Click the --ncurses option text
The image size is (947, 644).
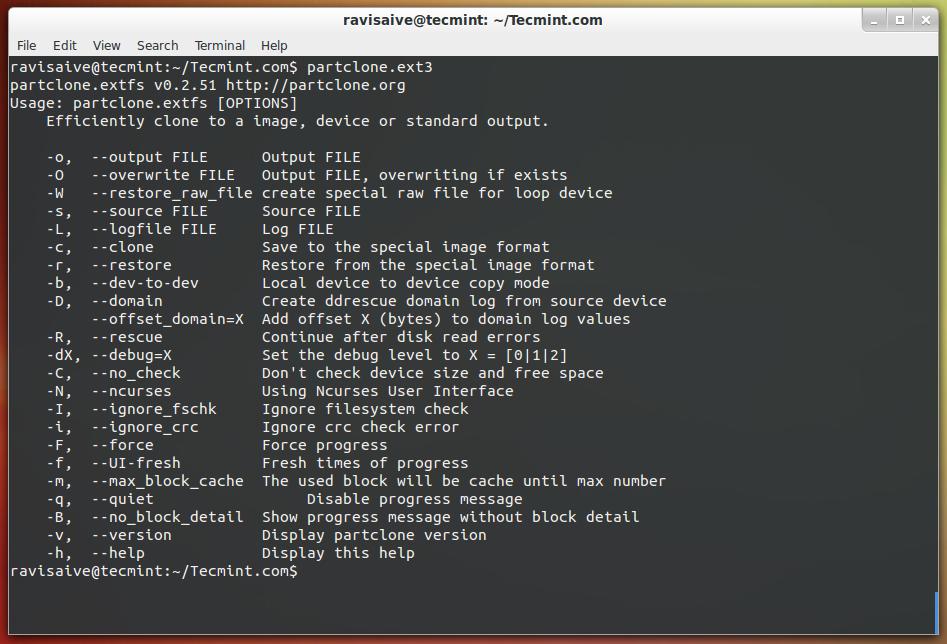point(132,391)
